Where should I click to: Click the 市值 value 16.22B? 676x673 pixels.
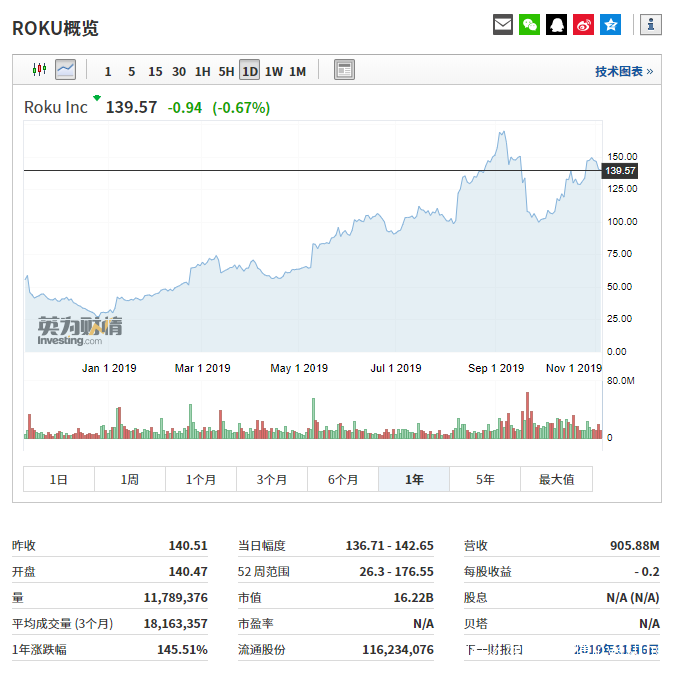click(413, 598)
